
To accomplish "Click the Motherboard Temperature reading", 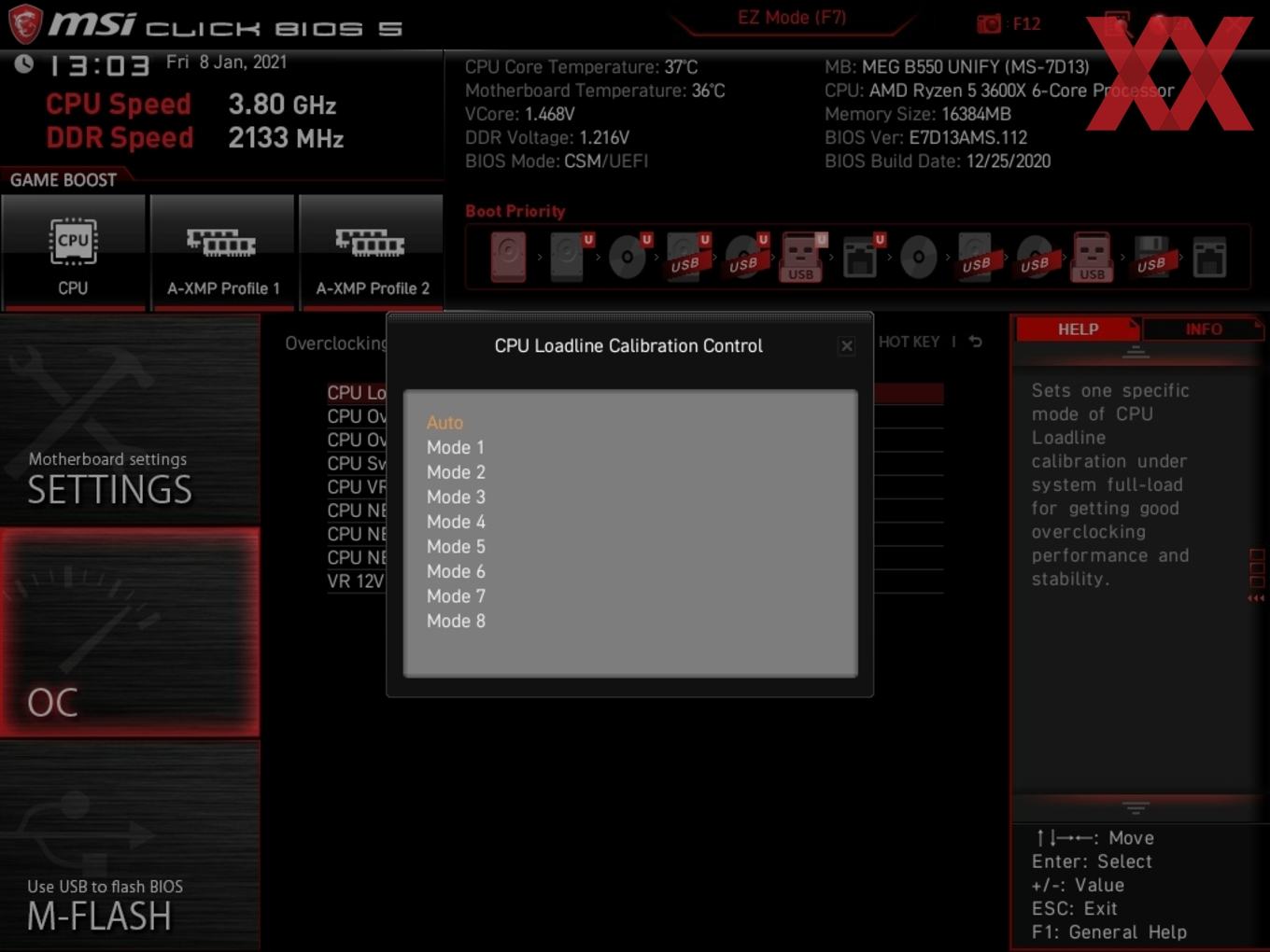I will (595, 91).
